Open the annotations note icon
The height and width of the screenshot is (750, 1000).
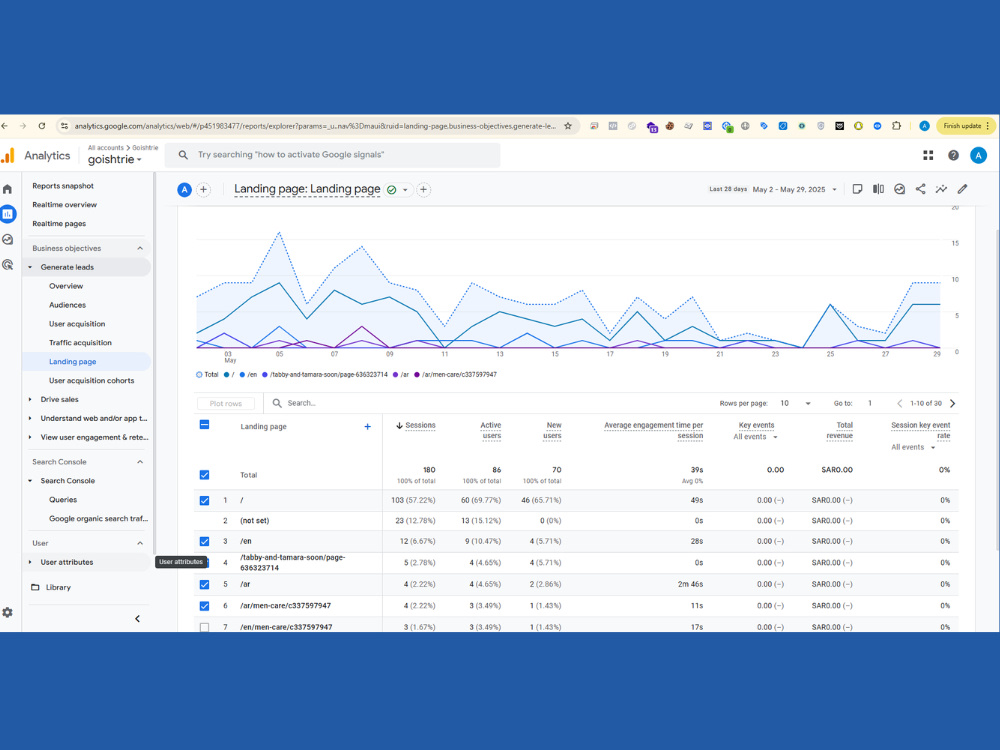click(857, 189)
